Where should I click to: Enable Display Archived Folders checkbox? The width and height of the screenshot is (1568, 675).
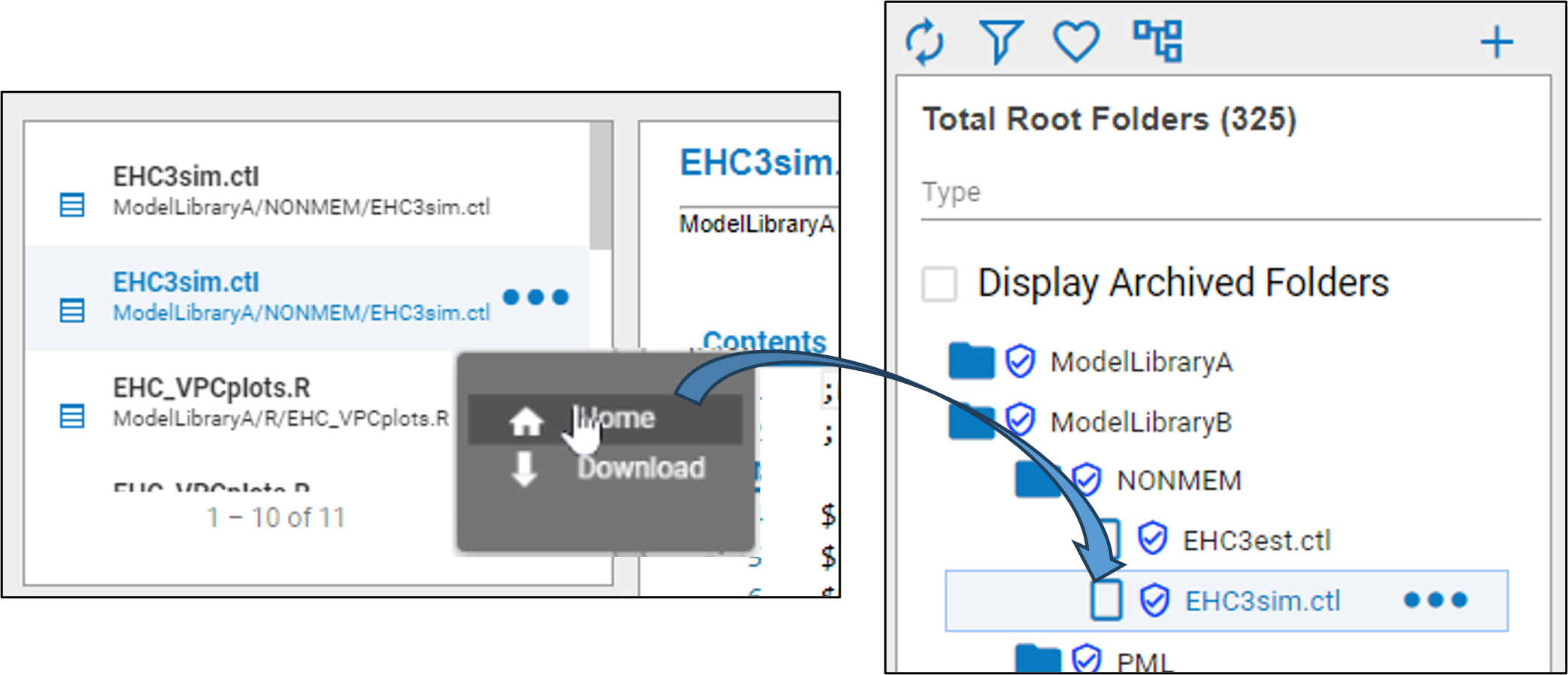[939, 284]
